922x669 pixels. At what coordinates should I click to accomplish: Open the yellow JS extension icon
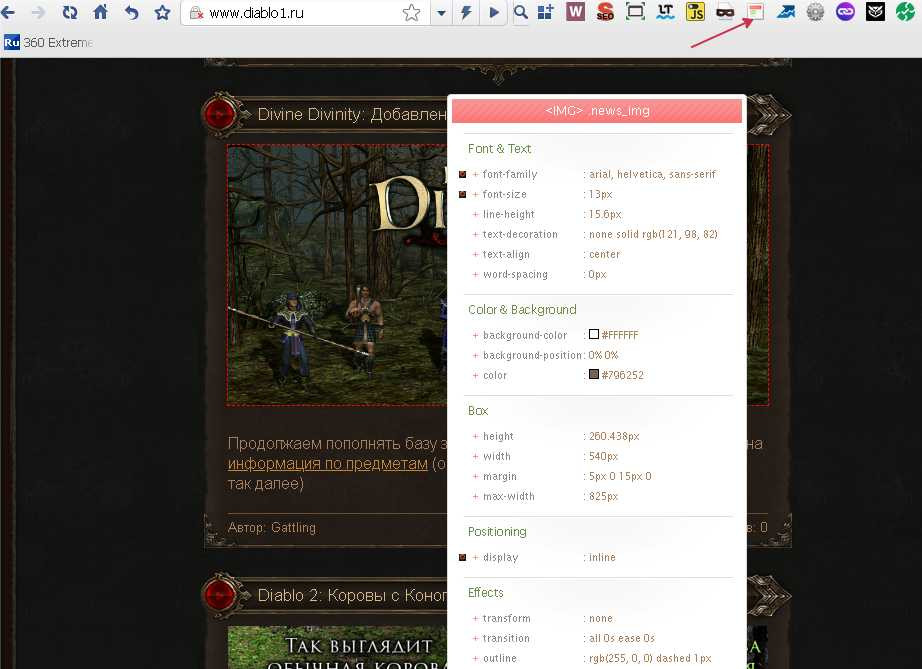coord(695,11)
